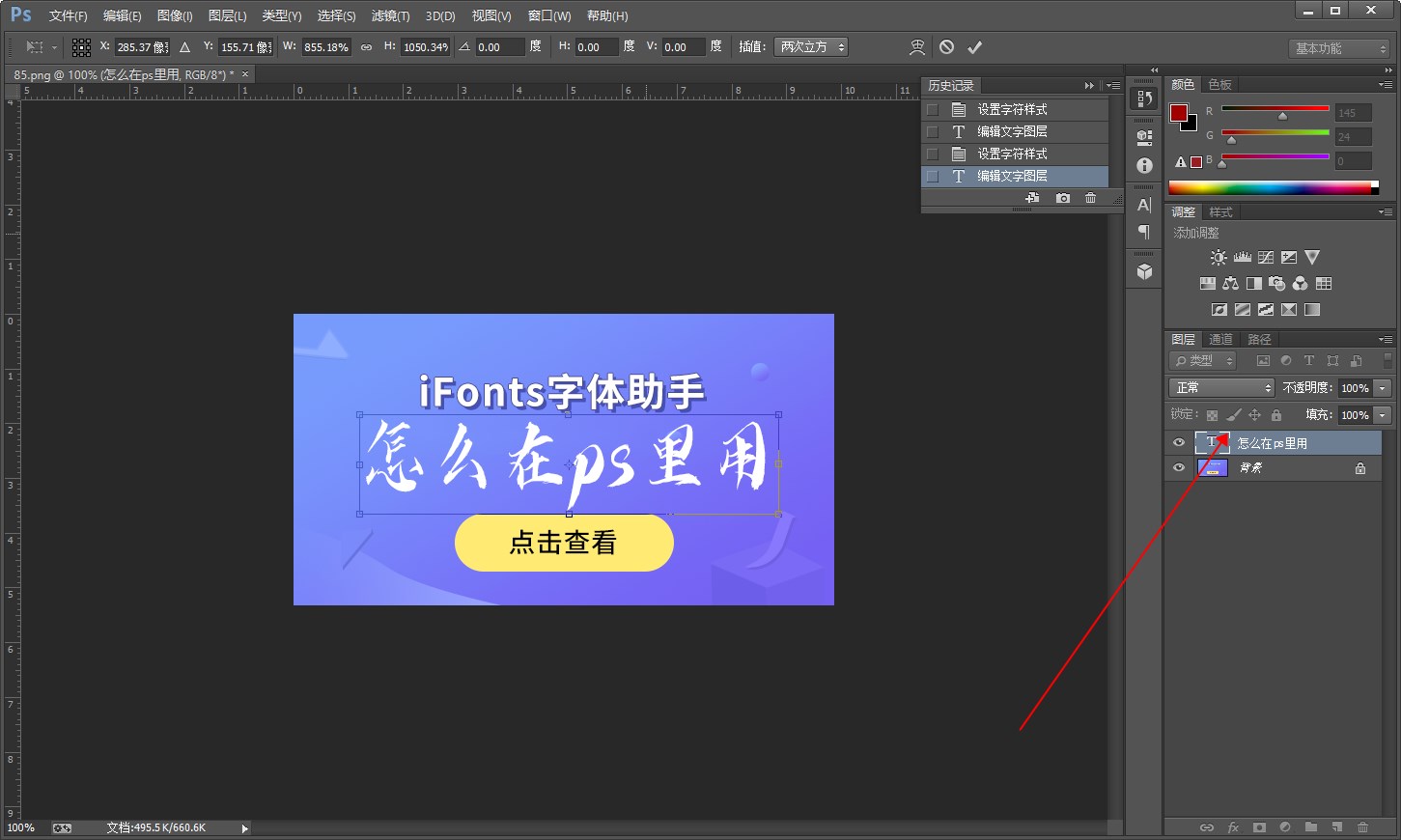The image size is (1401, 840).
Task: Add a Gradient Map adjustment icon
Action: pyautogui.click(x=1312, y=310)
